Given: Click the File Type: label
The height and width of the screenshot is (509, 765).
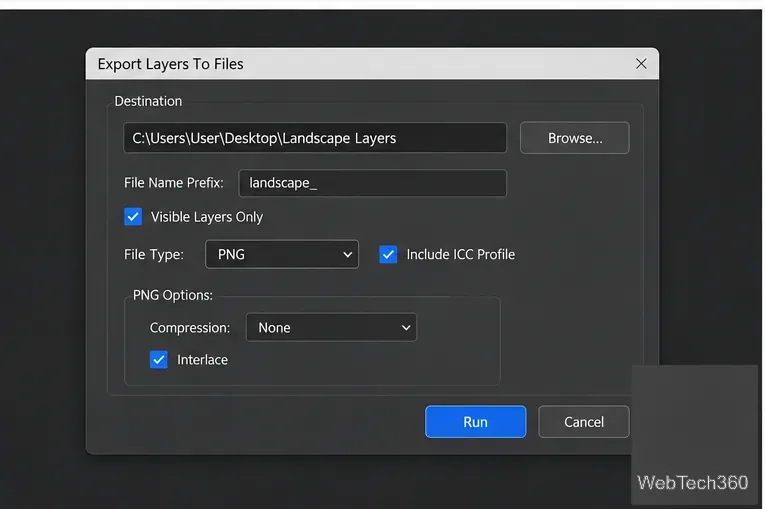Looking at the screenshot, I should [x=154, y=254].
